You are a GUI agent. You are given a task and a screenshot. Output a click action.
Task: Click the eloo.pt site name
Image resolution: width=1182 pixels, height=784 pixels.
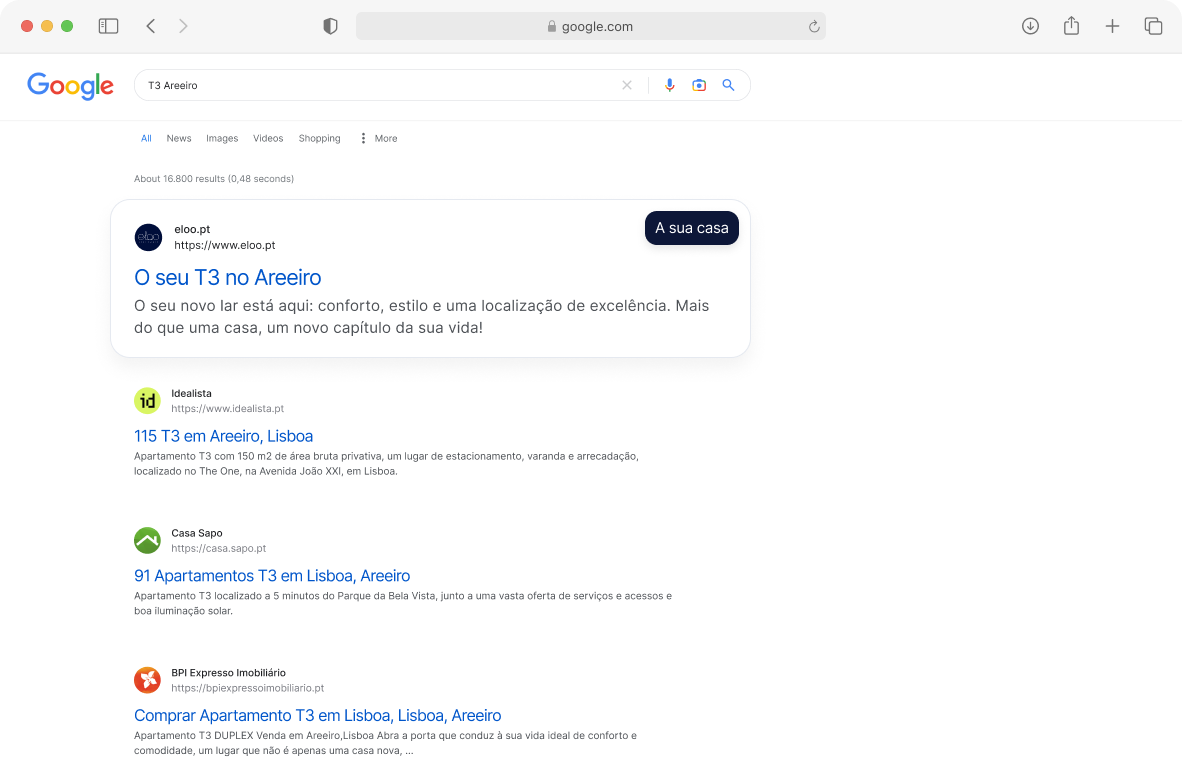192,229
